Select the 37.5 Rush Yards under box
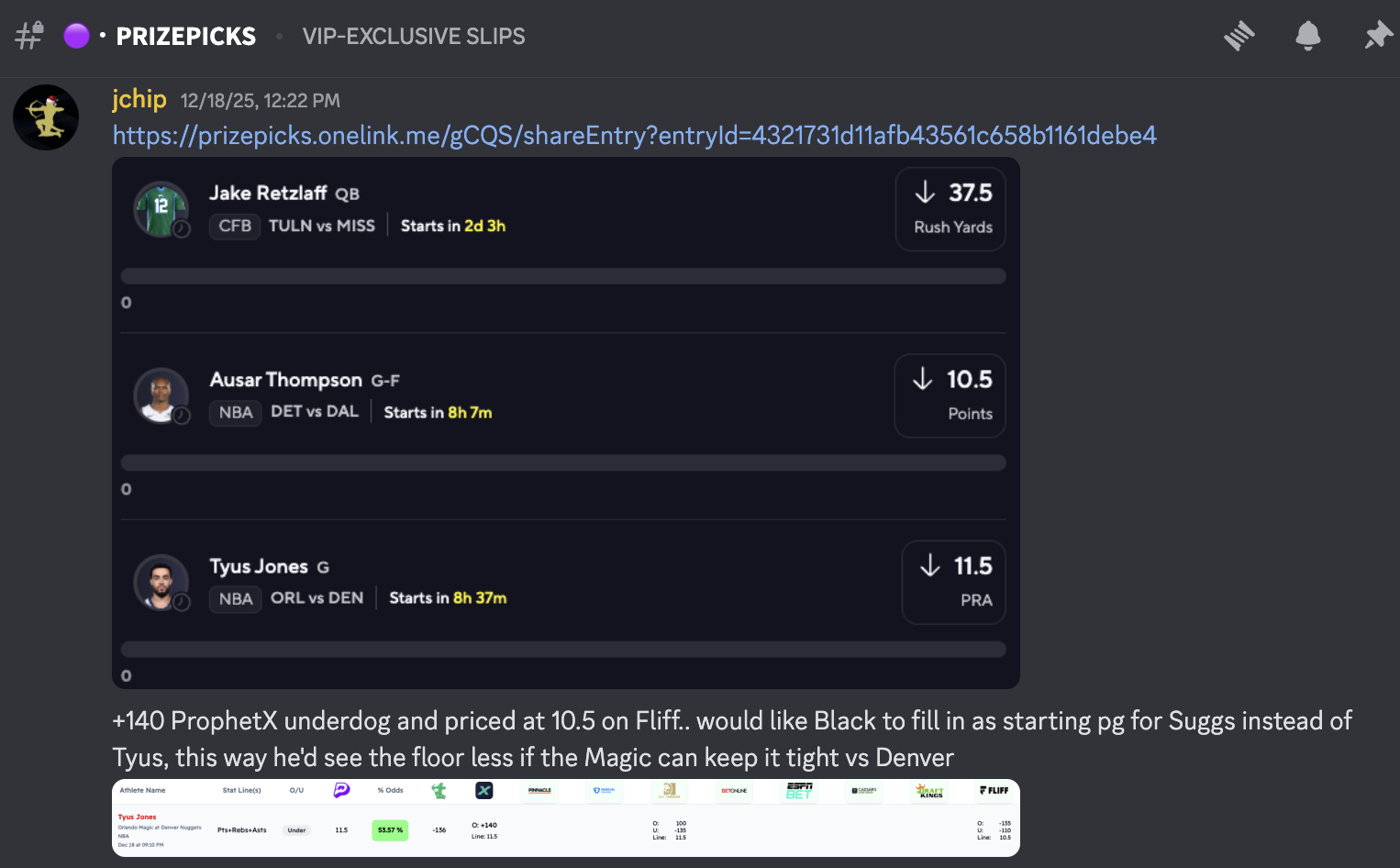Screen dimensions: 1400x868 point(950,209)
